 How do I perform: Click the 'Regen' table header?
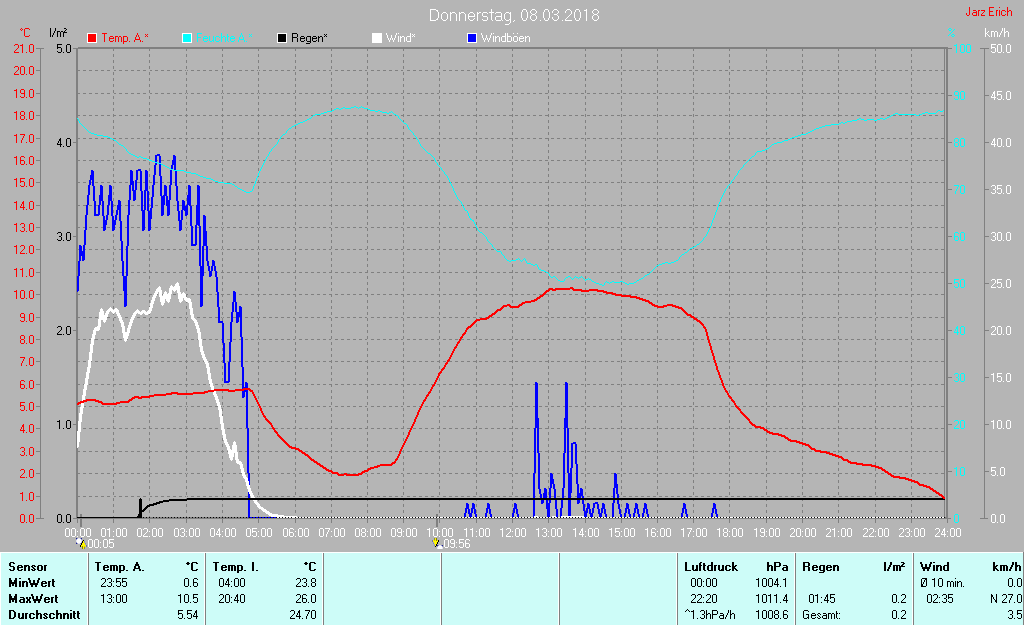click(x=820, y=567)
